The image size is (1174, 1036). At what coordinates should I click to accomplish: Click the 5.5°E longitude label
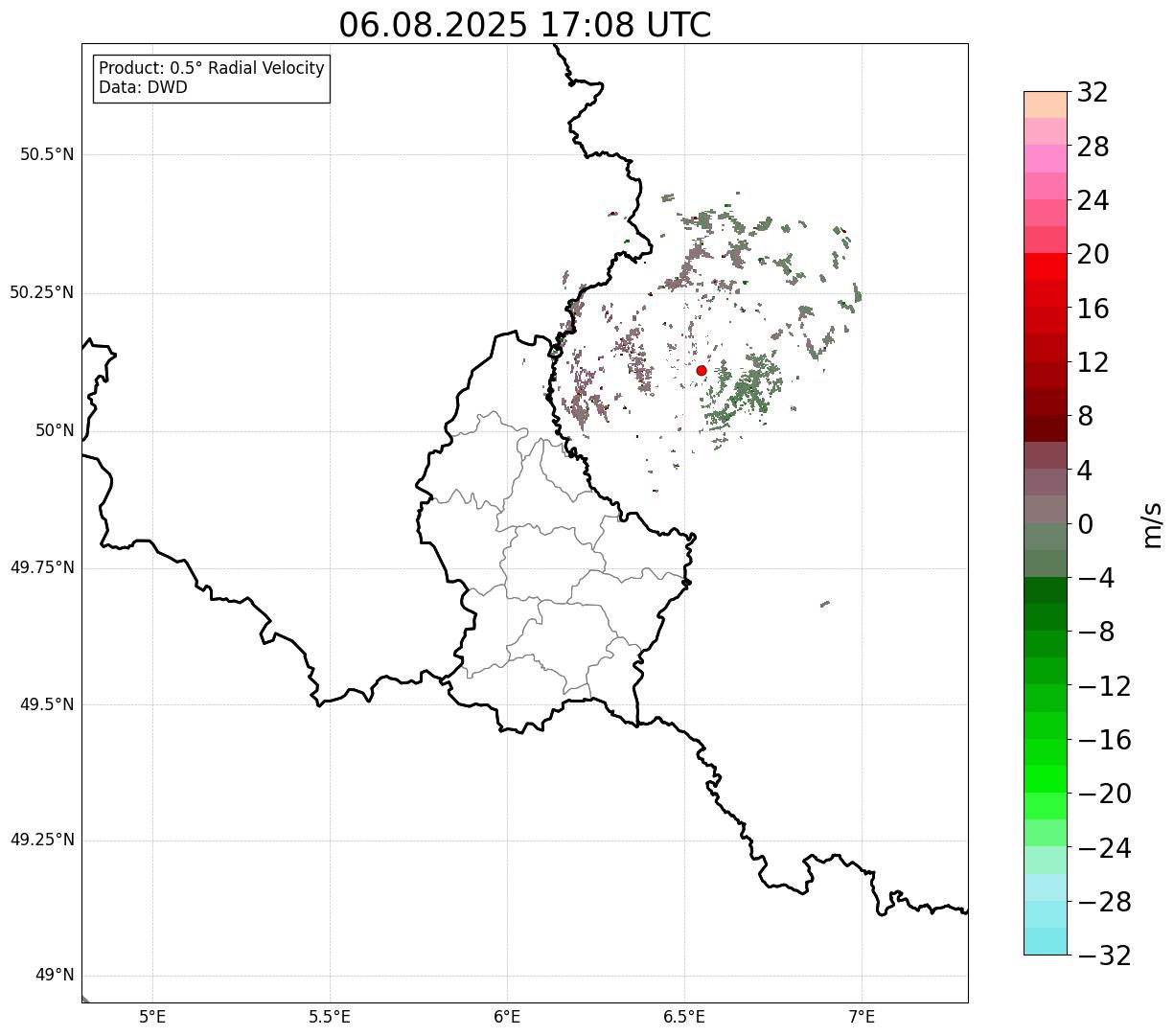point(330,1017)
